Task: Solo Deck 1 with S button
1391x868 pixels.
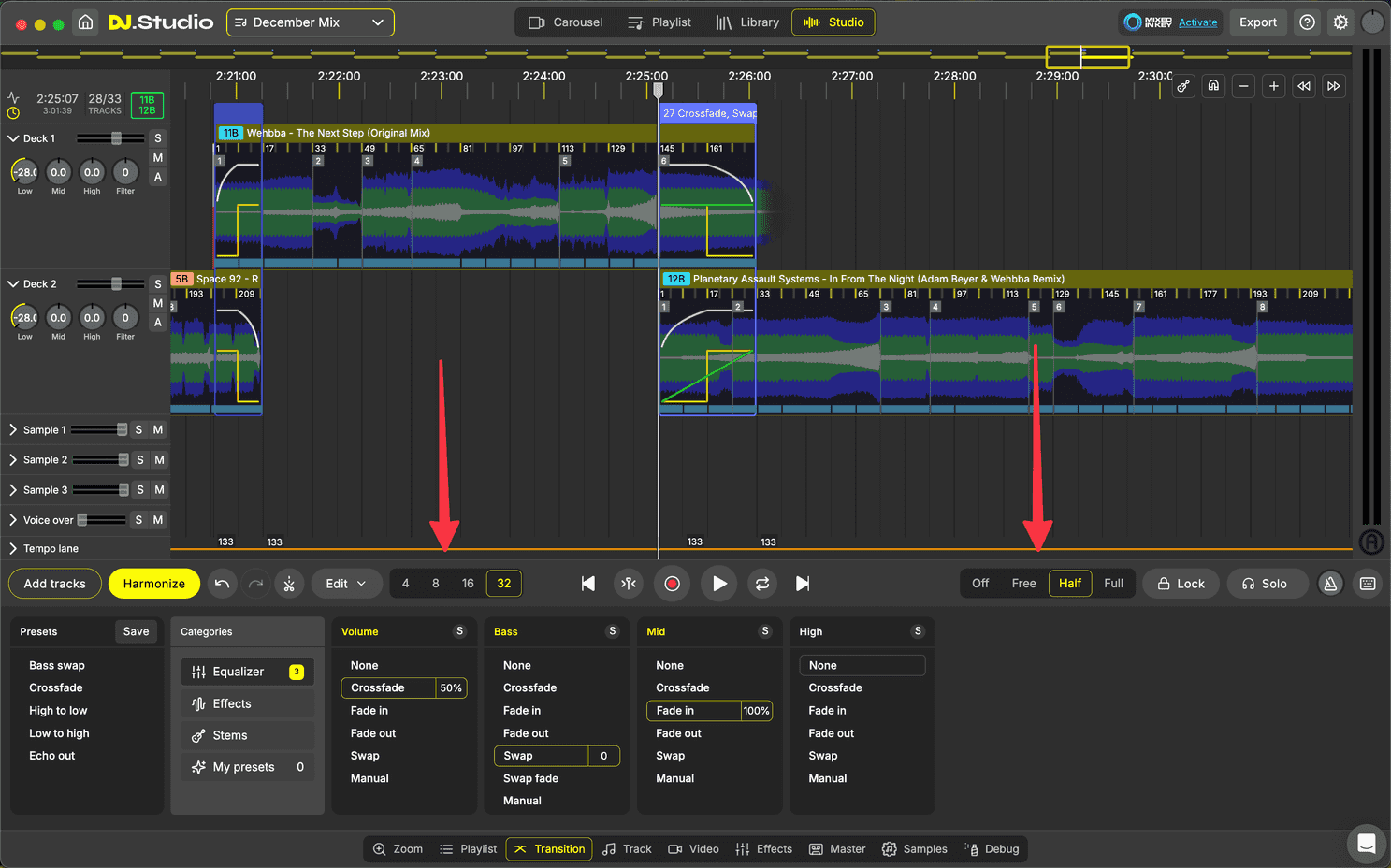Action: click(x=158, y=138)
